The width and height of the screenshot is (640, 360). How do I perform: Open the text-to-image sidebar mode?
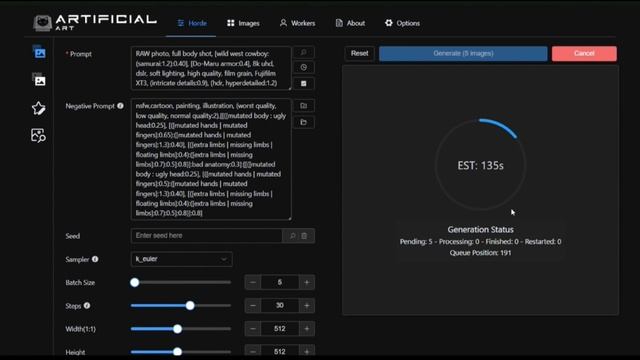click(x=39, y=52)
